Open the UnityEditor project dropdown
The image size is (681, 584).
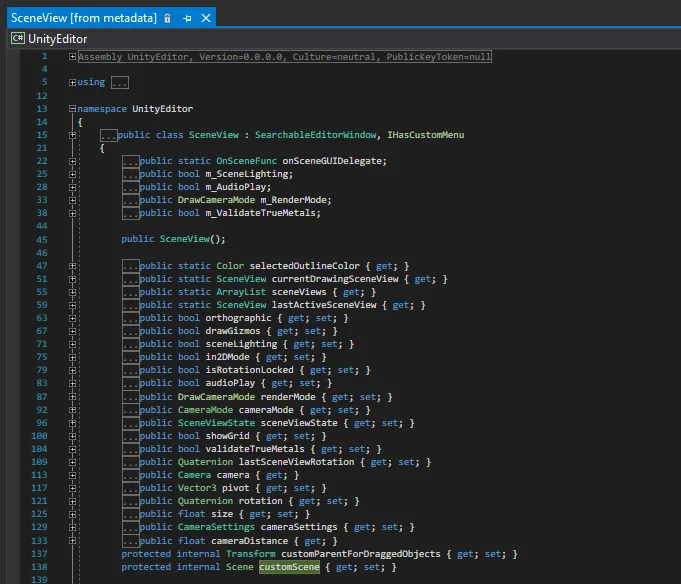point(57,39)
